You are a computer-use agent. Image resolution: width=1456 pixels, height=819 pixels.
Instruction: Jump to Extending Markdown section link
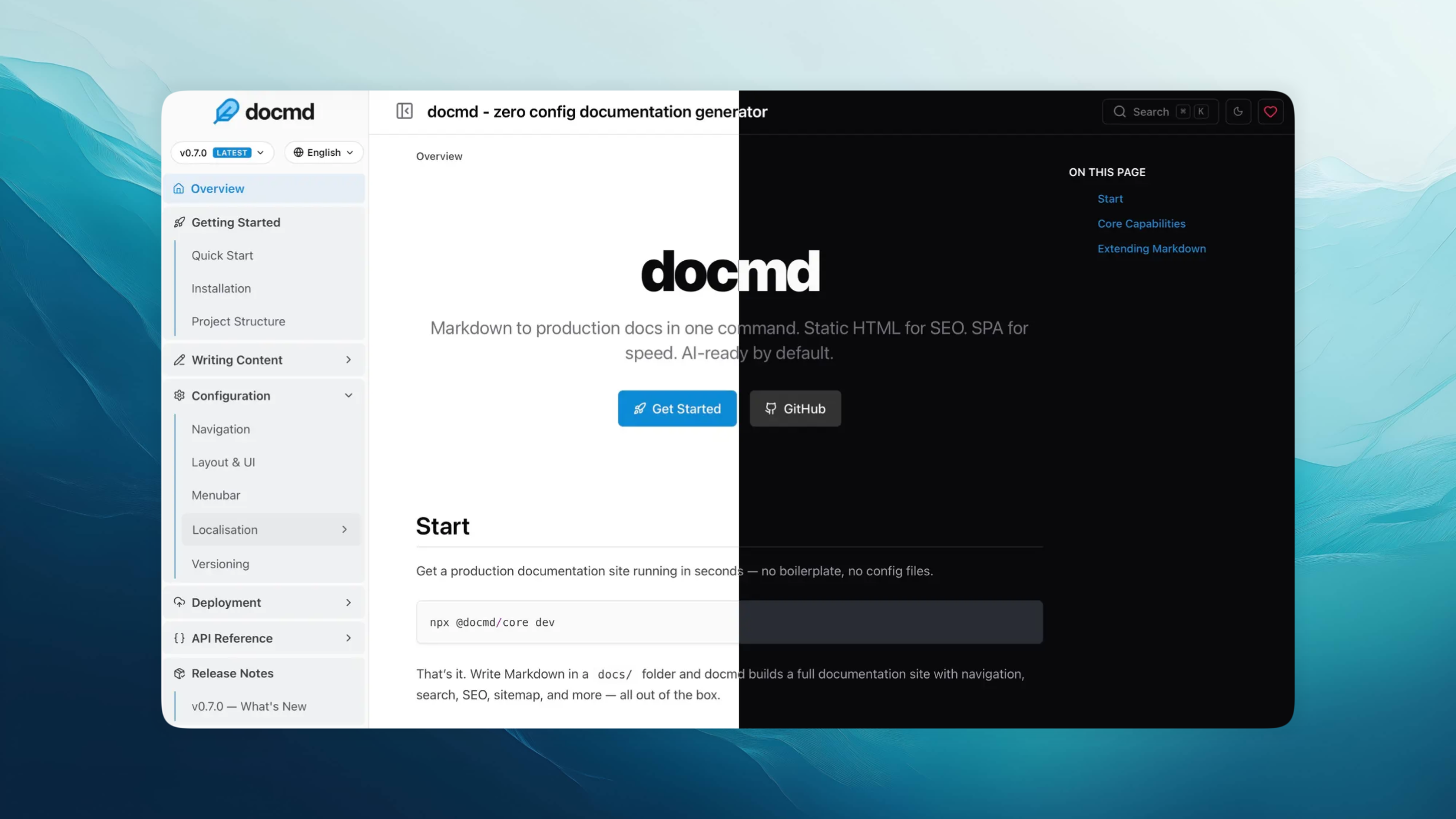point(1151,248)
